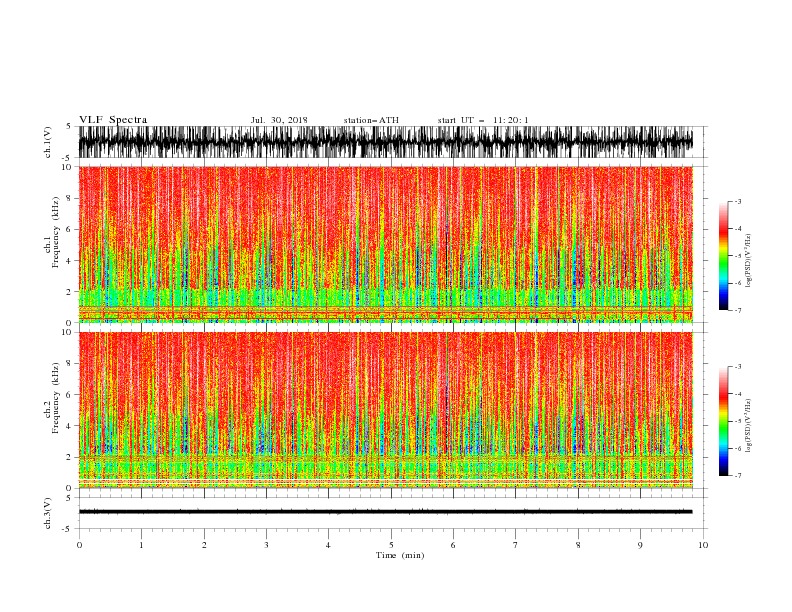Click the ch.1 PSD color bar
Viewport: 792px width, 612px height.
[x=723, y=256]
